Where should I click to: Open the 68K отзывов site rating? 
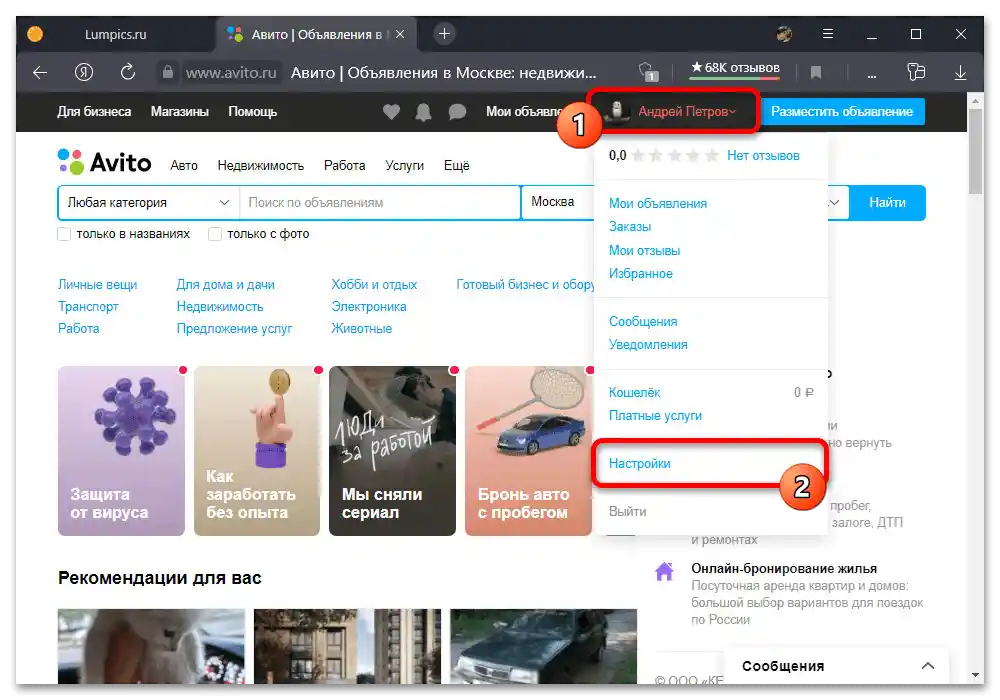click(735, 68)
